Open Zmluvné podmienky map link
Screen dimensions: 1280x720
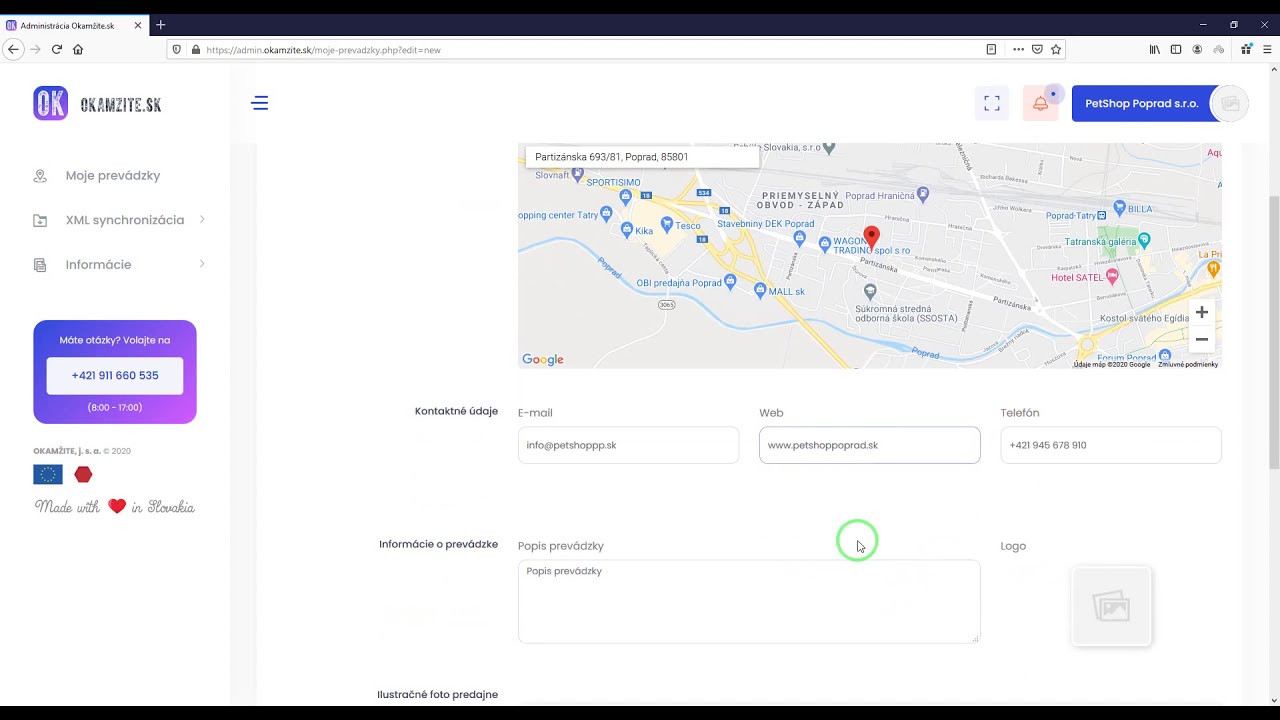(x=1188, y=364)
